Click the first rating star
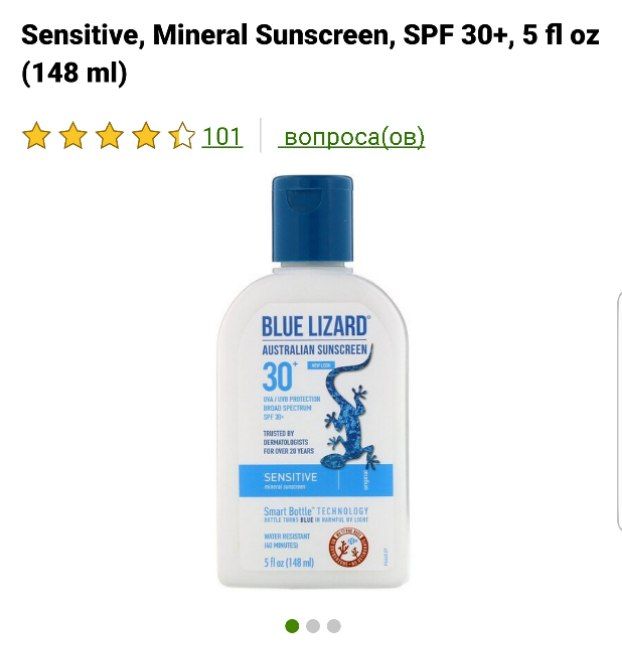The height and width of the screenshot is (647, 622). click(36, 135)
